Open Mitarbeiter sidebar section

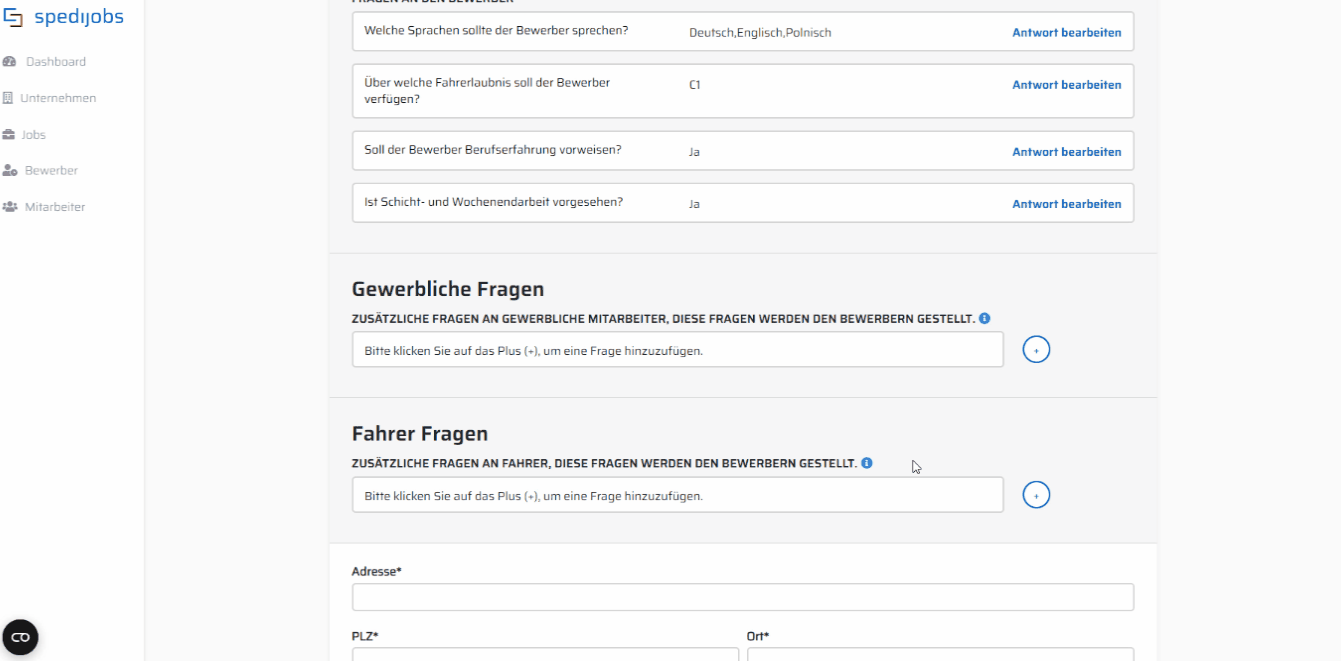click(55, 207)
